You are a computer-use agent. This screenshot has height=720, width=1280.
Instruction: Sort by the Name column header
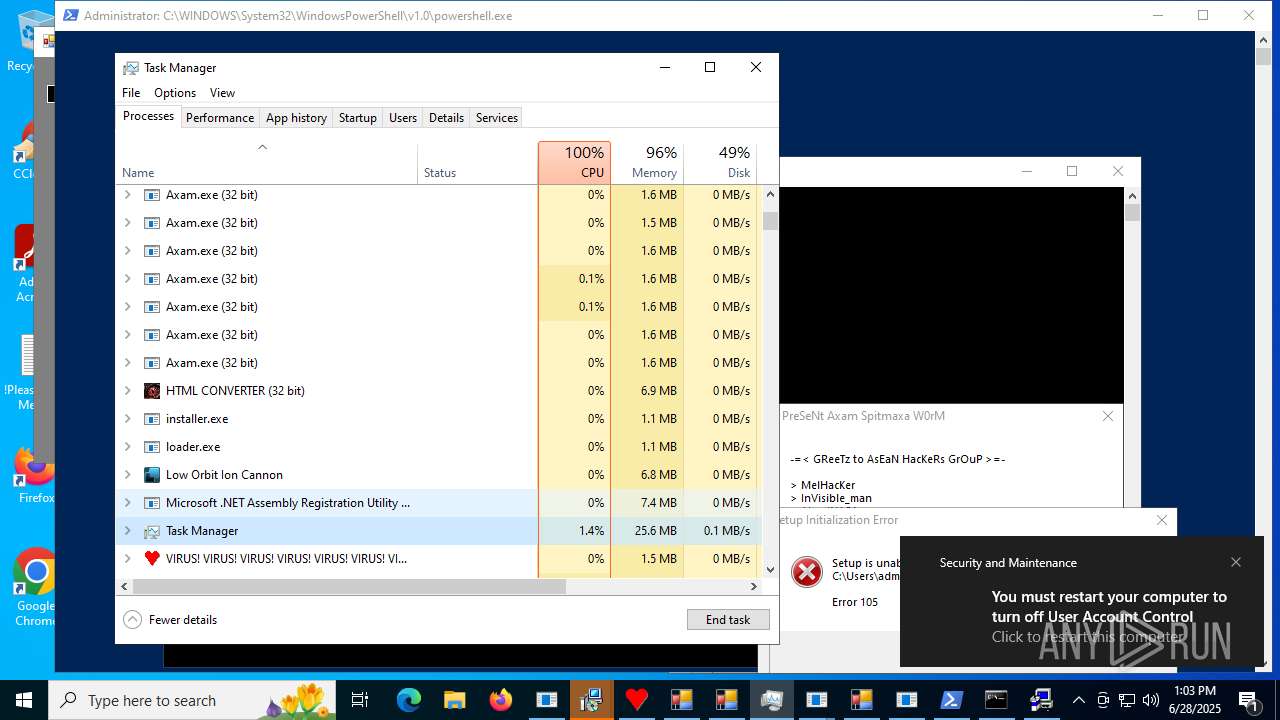tap(267, 162)
